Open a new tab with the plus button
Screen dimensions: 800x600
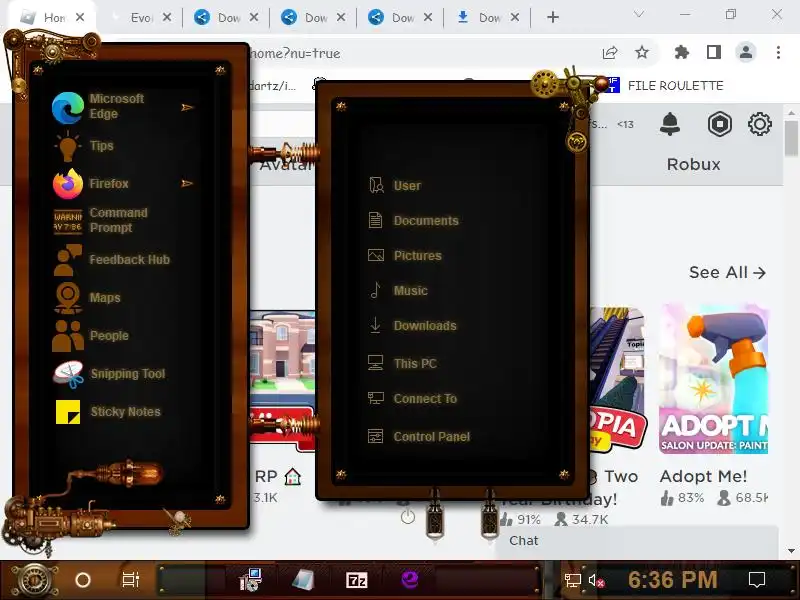click(553, 17)
